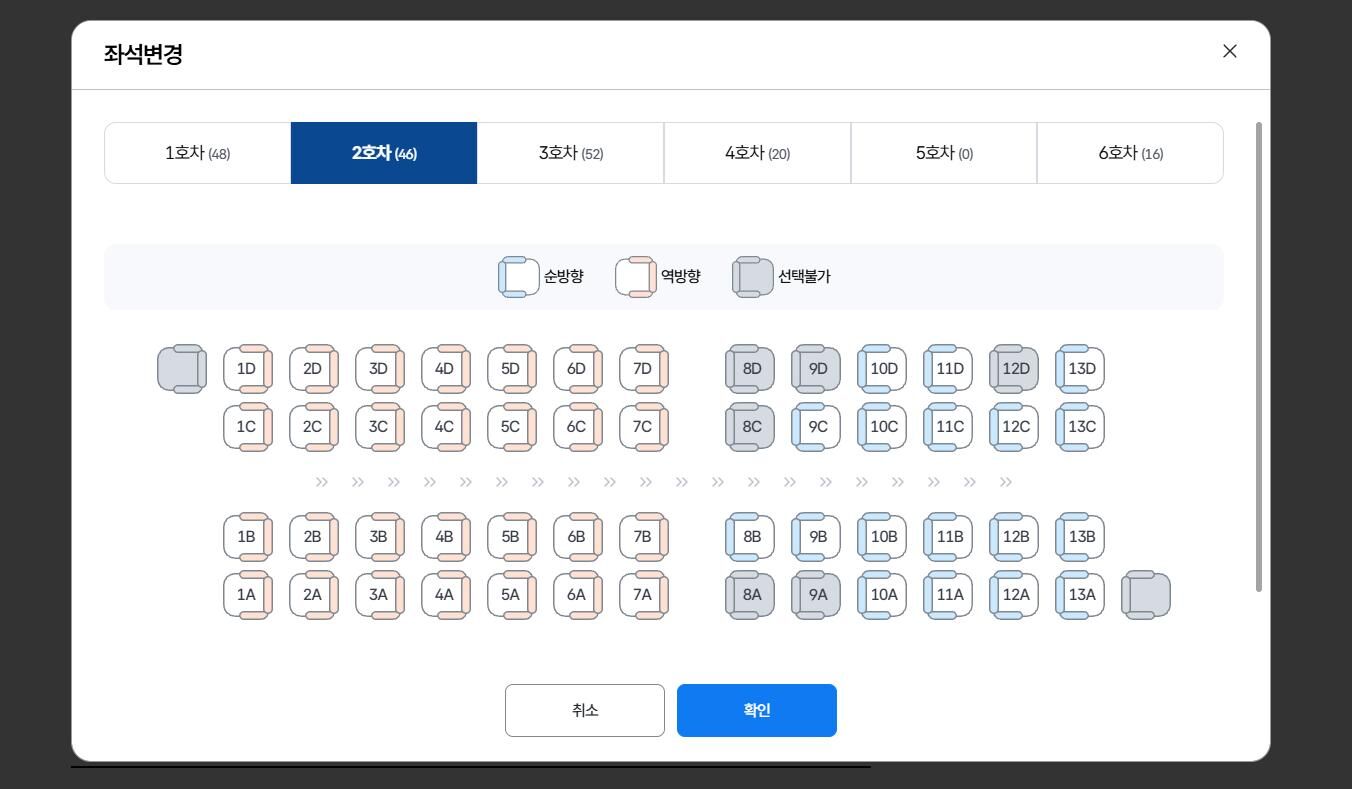Screen dimensions: 1352x789
Task: Select seat 5A
Action: (511, 595)
